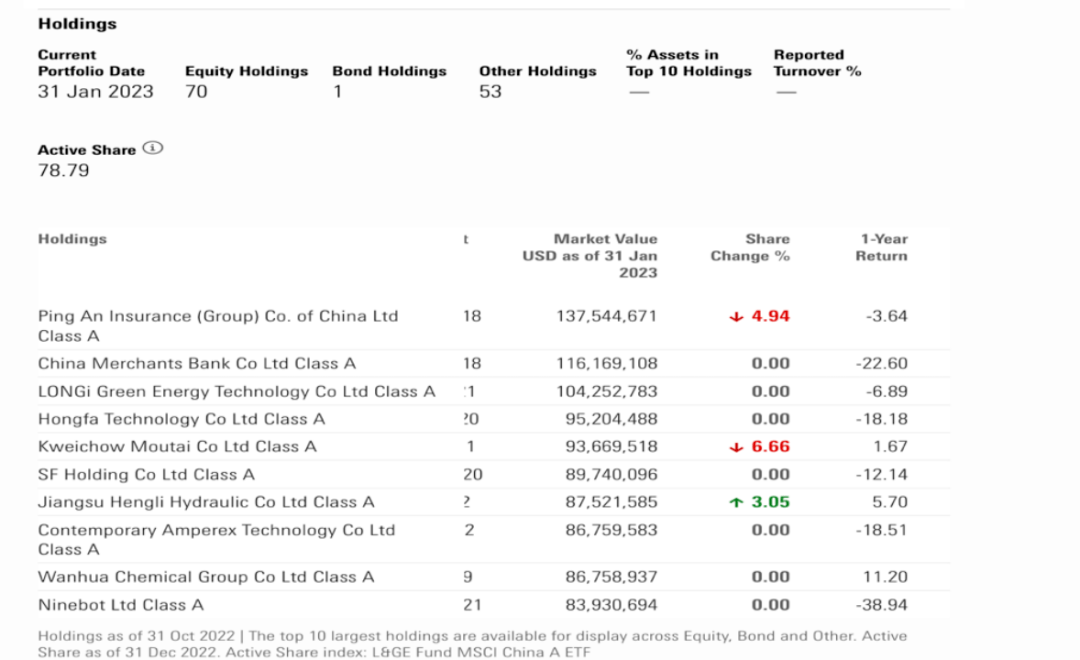The width and height of the screenshot is (1080, 660).
Task: Click the Holdings column header in table
Action: [x=72, y=239]
